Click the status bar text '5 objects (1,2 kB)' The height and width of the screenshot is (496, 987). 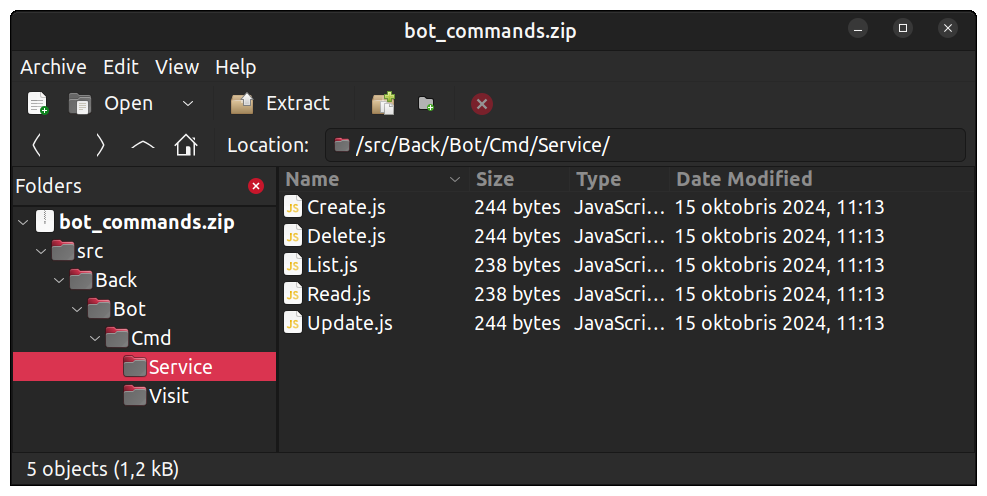tap(103, 469)
